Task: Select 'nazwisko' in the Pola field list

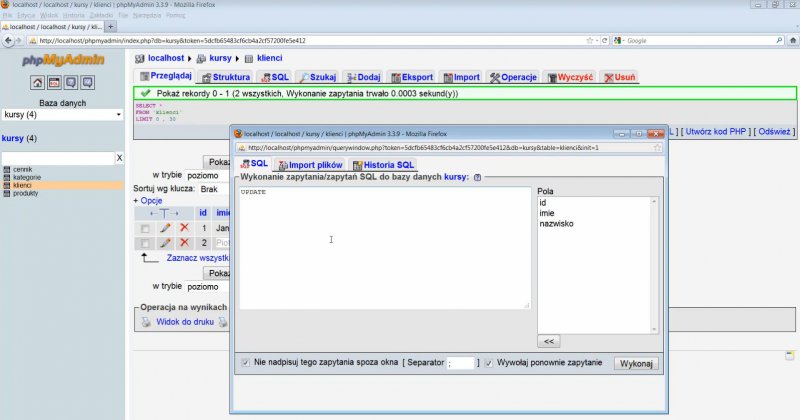Action: pos(556,223)
